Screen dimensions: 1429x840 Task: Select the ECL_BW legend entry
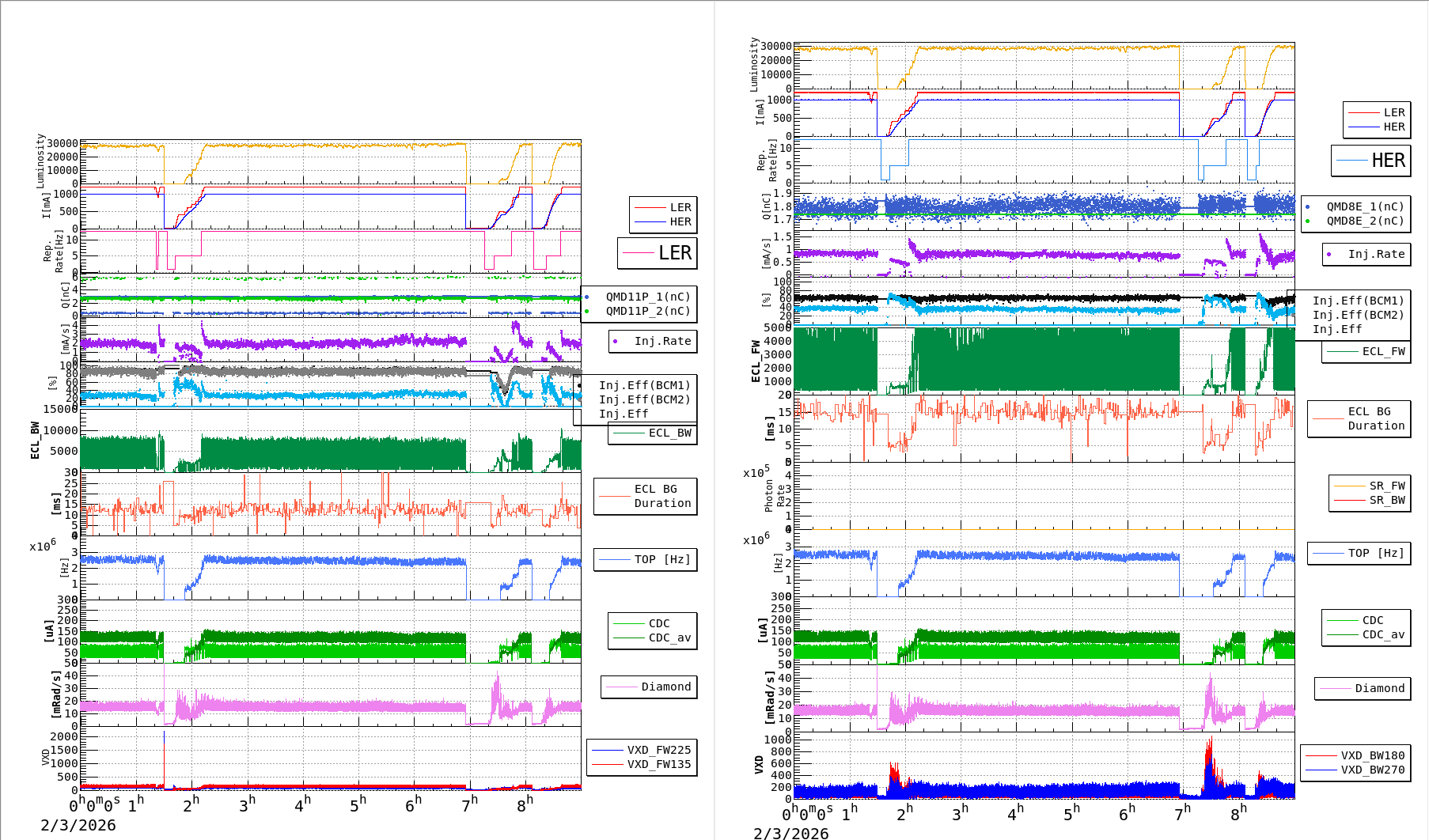point(653,433)
